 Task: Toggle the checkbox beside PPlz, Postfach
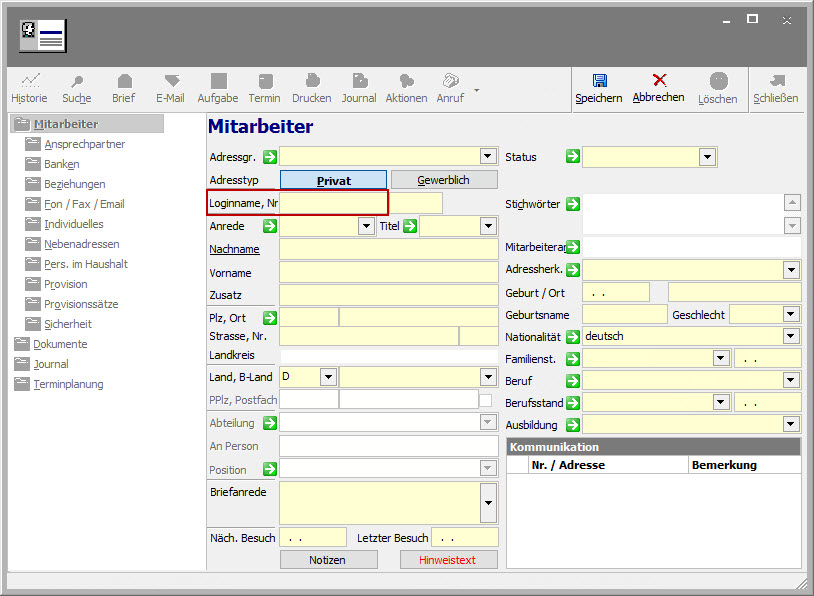tap(485, 400)
